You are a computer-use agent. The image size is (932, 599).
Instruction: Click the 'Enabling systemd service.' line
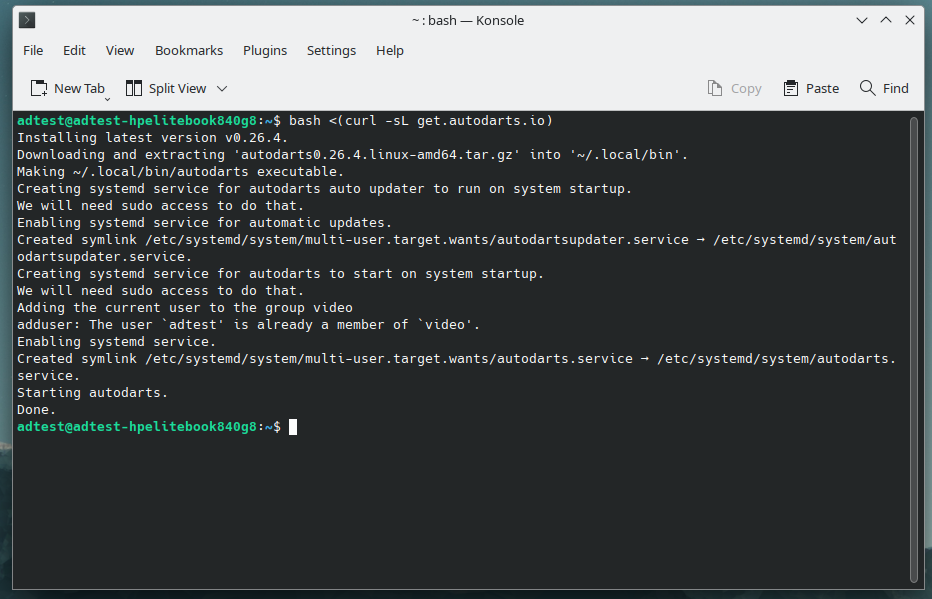point(116,342)
